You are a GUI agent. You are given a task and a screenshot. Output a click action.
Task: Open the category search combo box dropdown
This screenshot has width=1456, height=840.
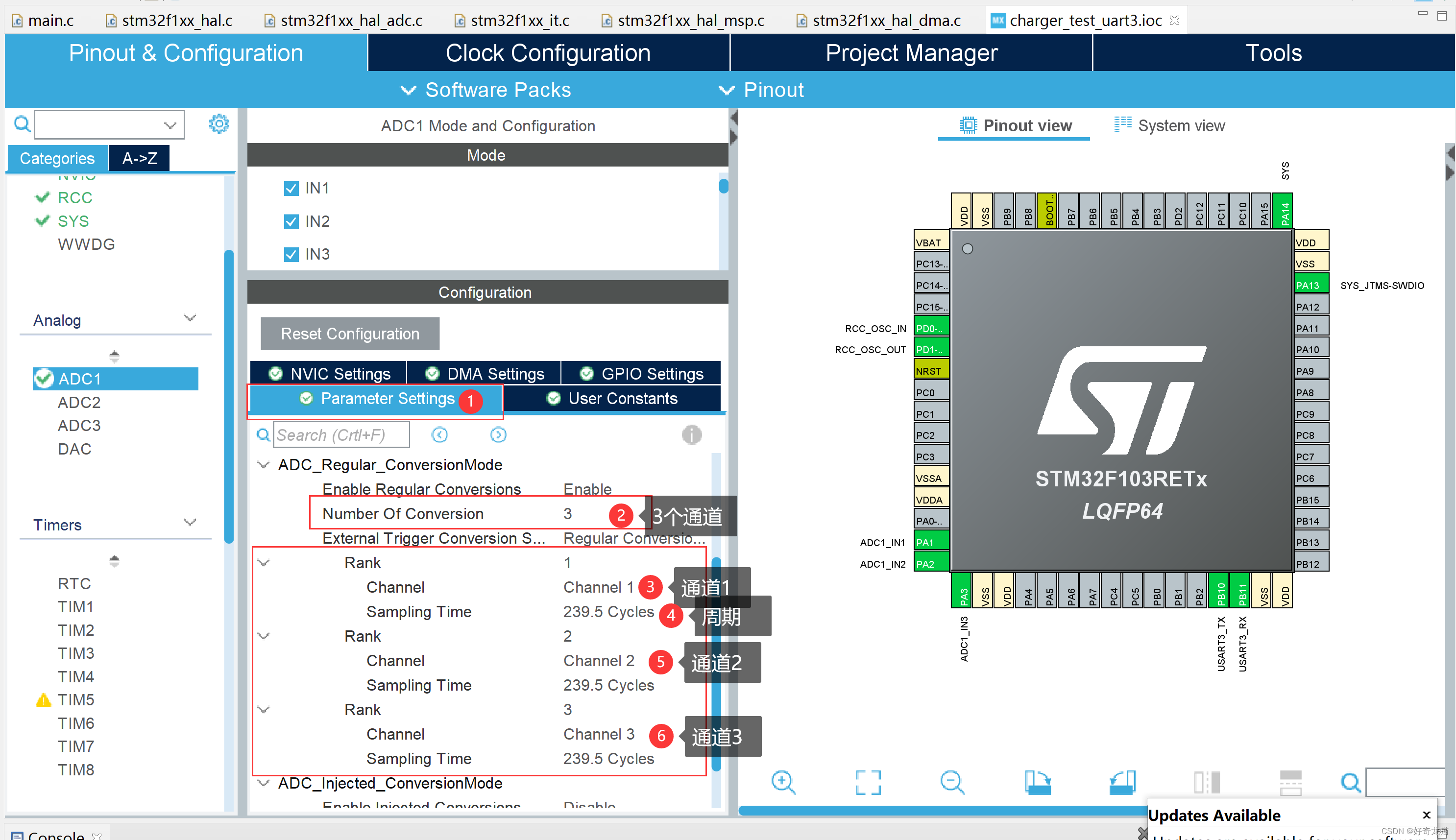click(170, 125)
